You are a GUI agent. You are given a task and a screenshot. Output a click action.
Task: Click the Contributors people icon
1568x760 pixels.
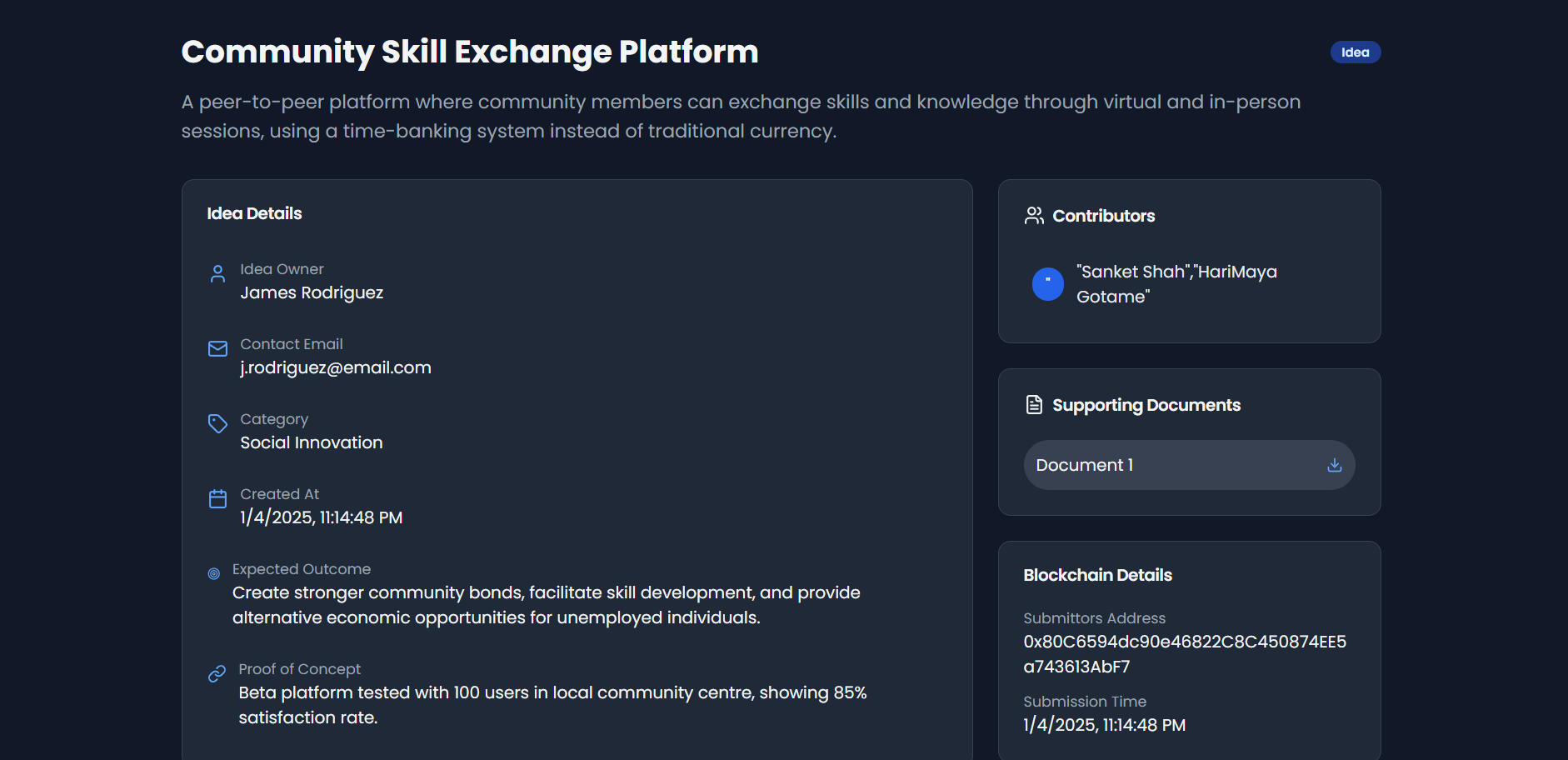click(1034, 216)
